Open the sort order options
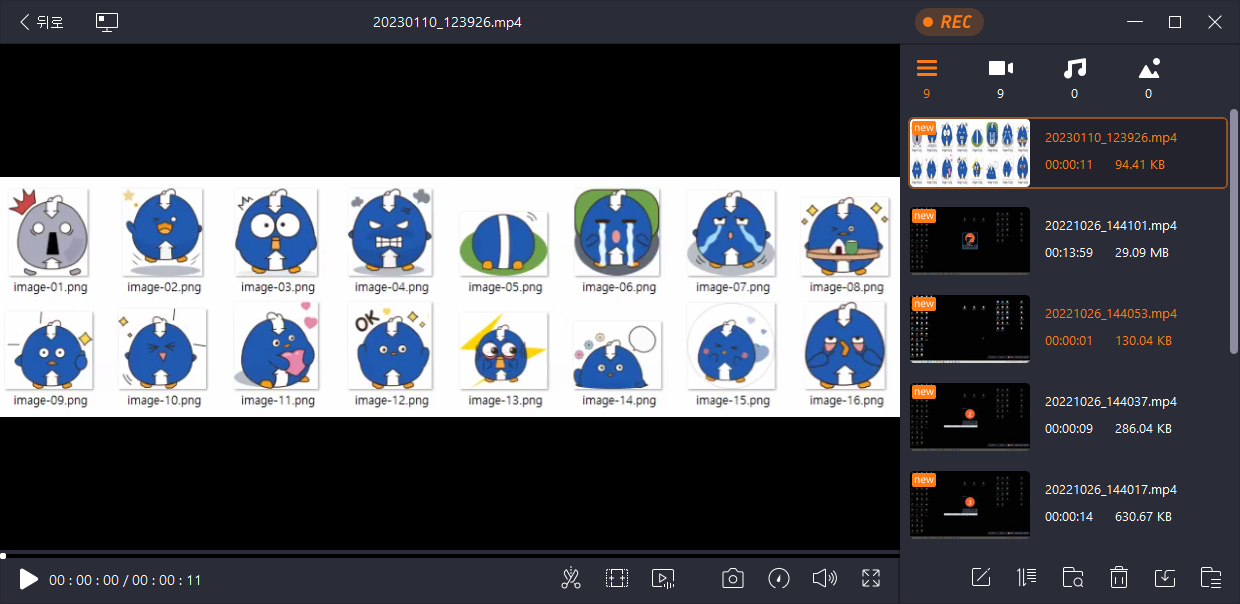The width and height of the screenshot is (1240, 604). click(1027, 577)
